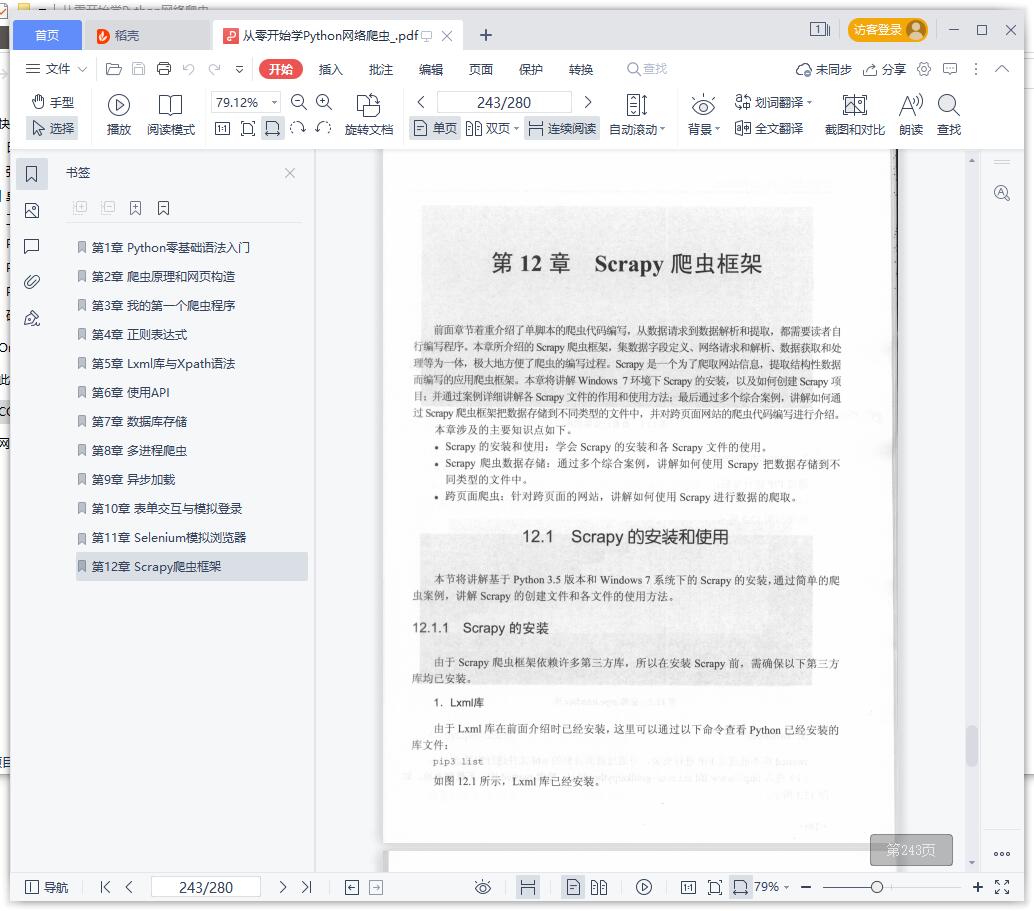The image size is (1034, 911).
Task: Open the zoom percentage 79.12% dropdown
Action: [275, 102]
